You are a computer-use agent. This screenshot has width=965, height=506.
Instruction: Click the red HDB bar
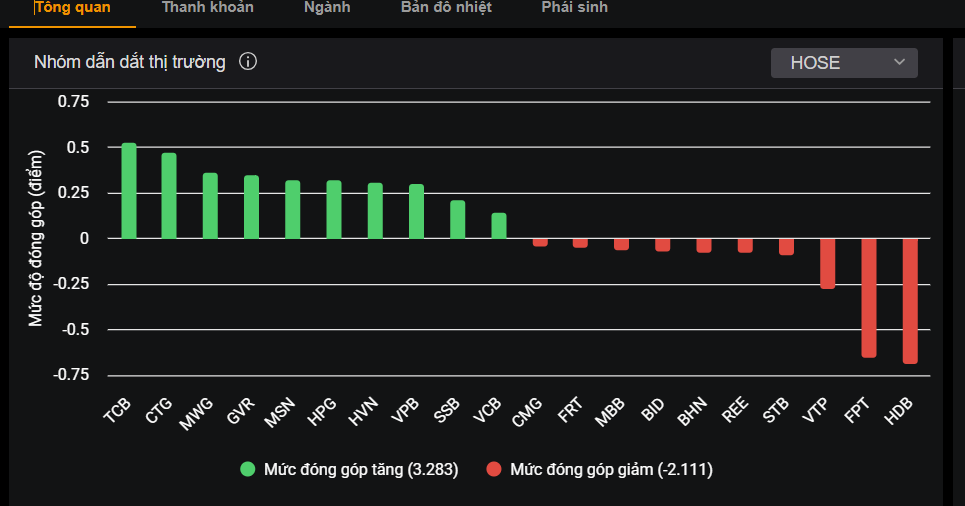(x=910, y=300)
